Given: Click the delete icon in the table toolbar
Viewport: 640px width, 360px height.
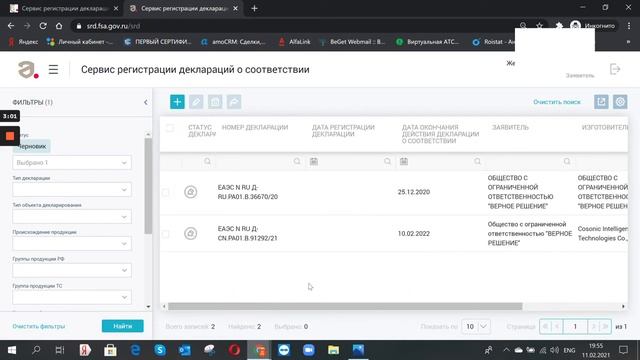Looking at the screenshot, I should coord(215,102).
